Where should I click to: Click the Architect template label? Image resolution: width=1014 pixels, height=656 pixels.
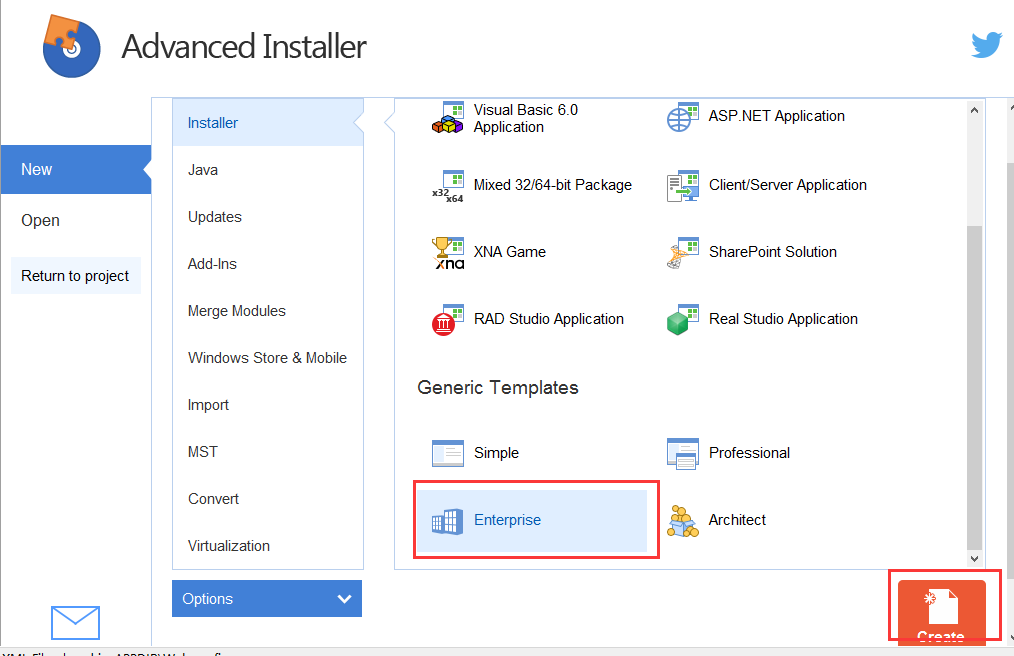point(737,520)
